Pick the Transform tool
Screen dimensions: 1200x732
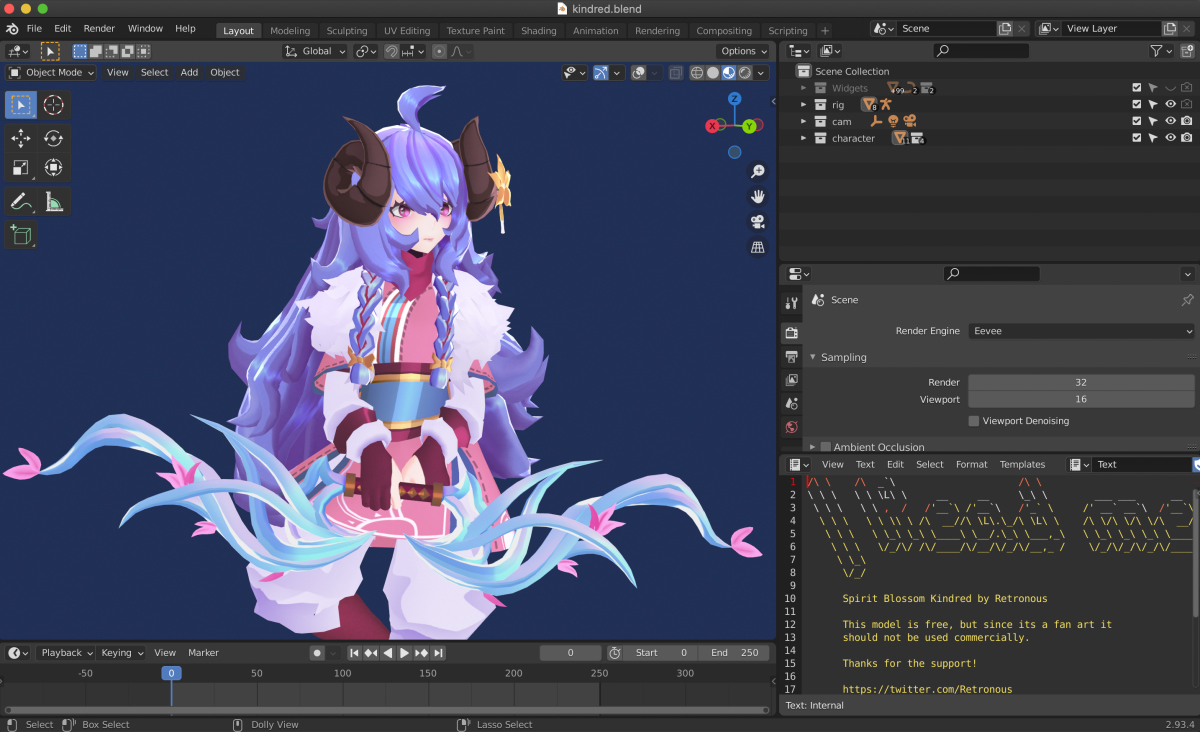pyautogui.click(x=54, y=167)
